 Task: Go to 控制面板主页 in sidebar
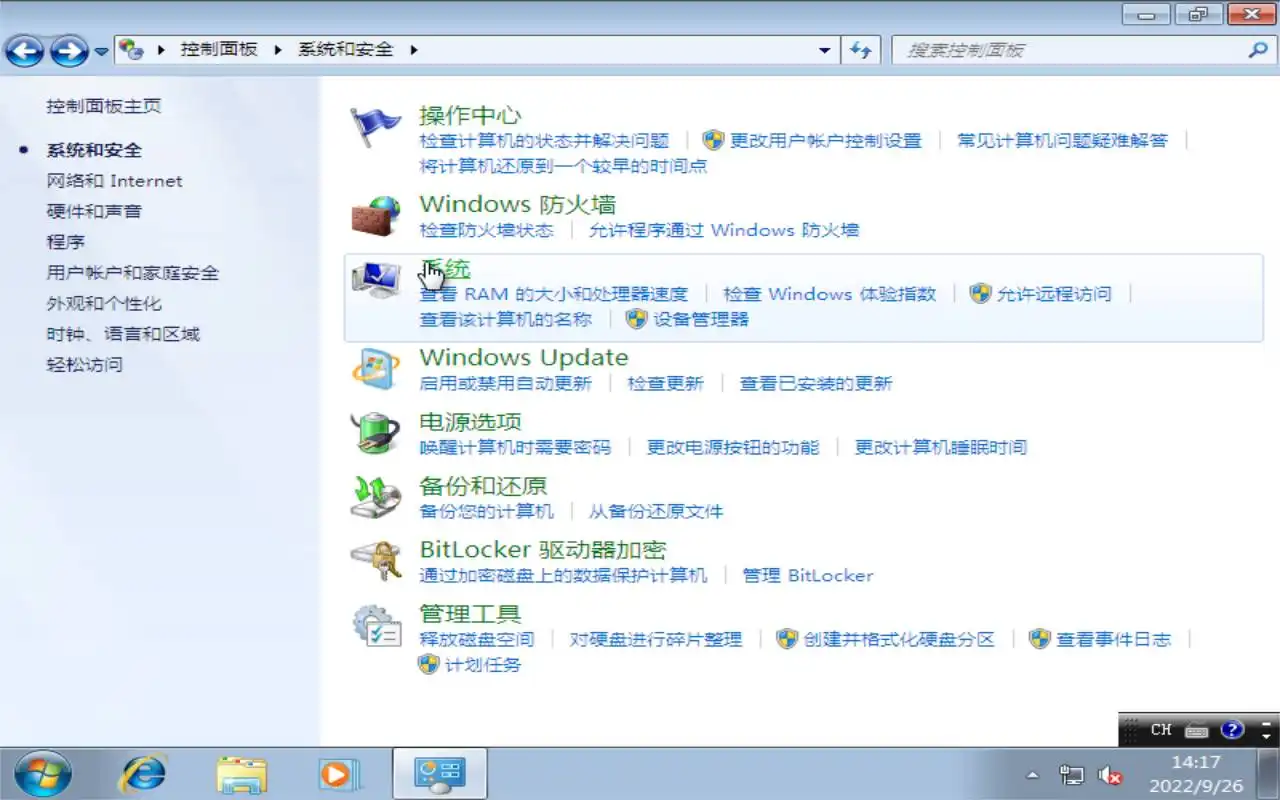(x=103, y=106)
